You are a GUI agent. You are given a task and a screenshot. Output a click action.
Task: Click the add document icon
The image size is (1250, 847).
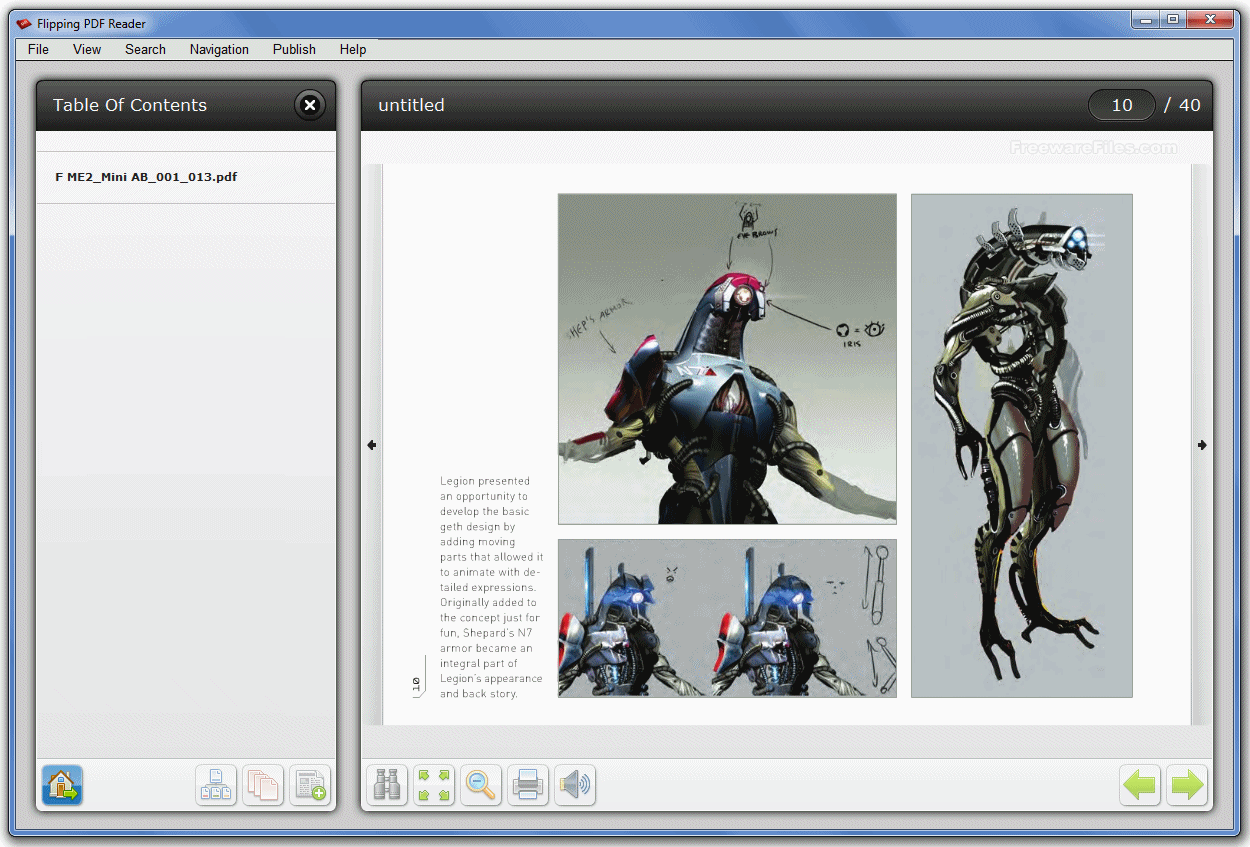(x=310, y=785)
